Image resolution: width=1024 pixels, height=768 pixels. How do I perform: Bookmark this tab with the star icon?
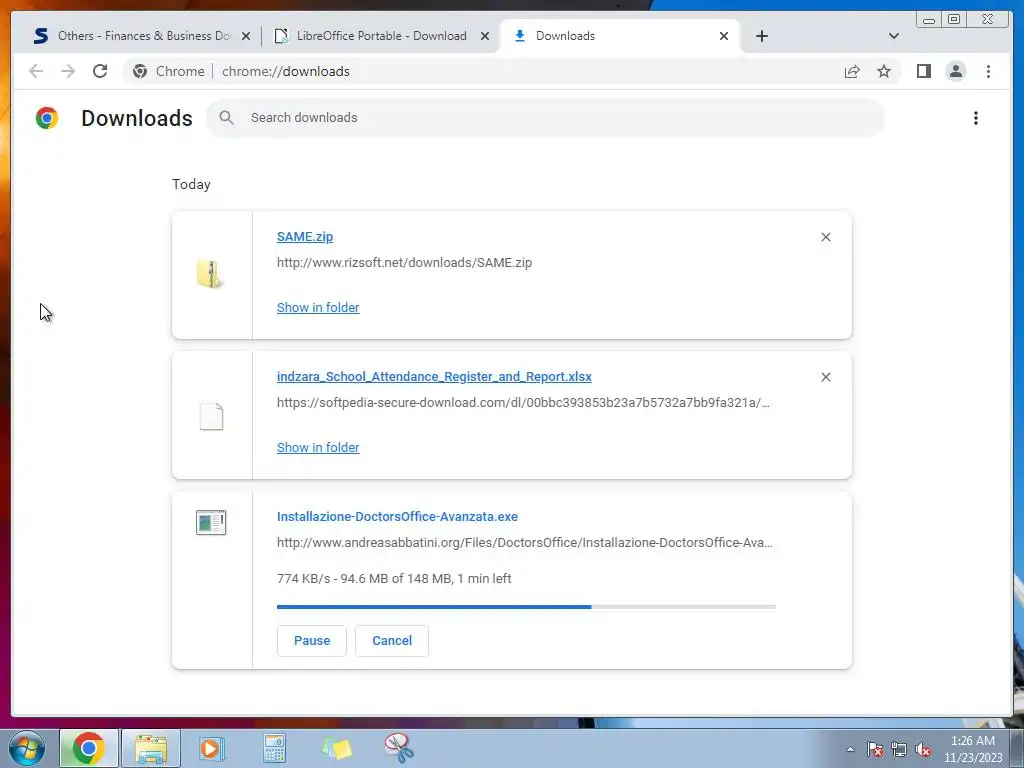point(884,71)
